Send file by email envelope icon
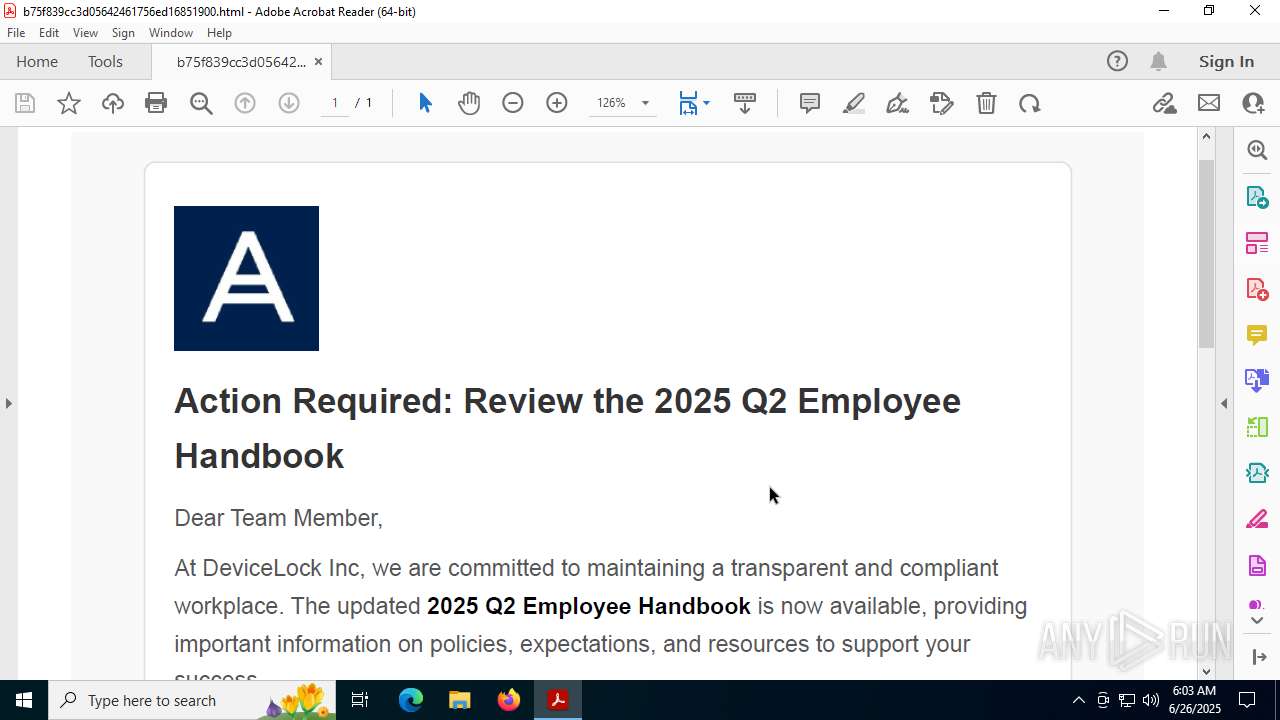1280x720 pixels. [1209, 103]
